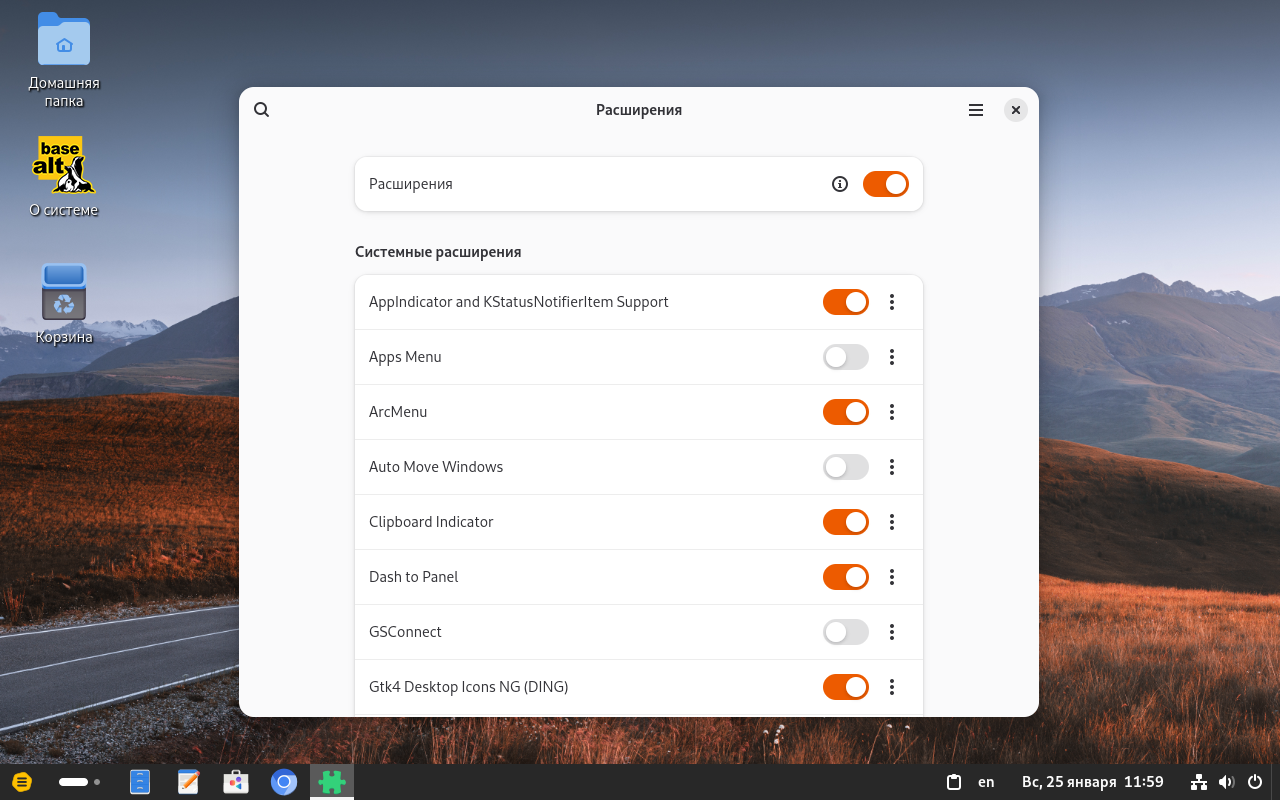Open the software center from the taskbar
Image resolution: width=1280 pixels, height=800 pixels.
point(235,781)
